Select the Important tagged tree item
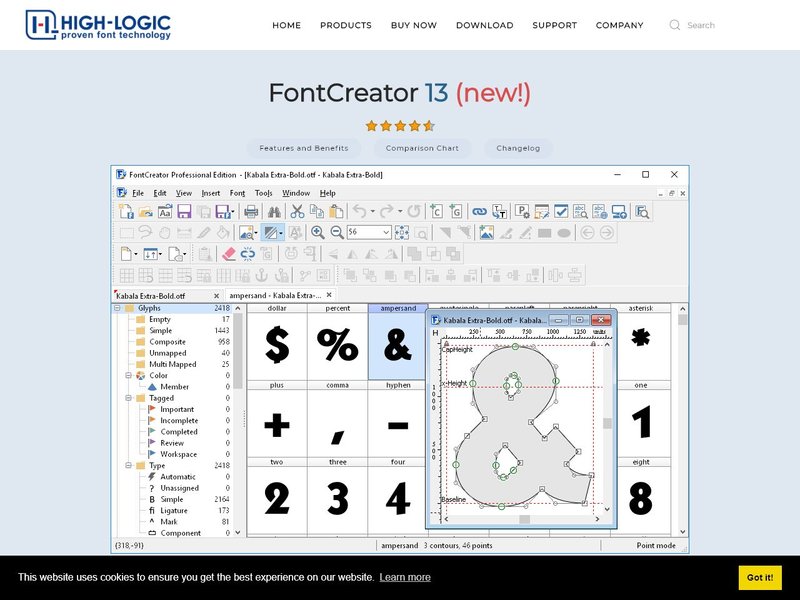 pyautogui.click(x=177, y=409)
